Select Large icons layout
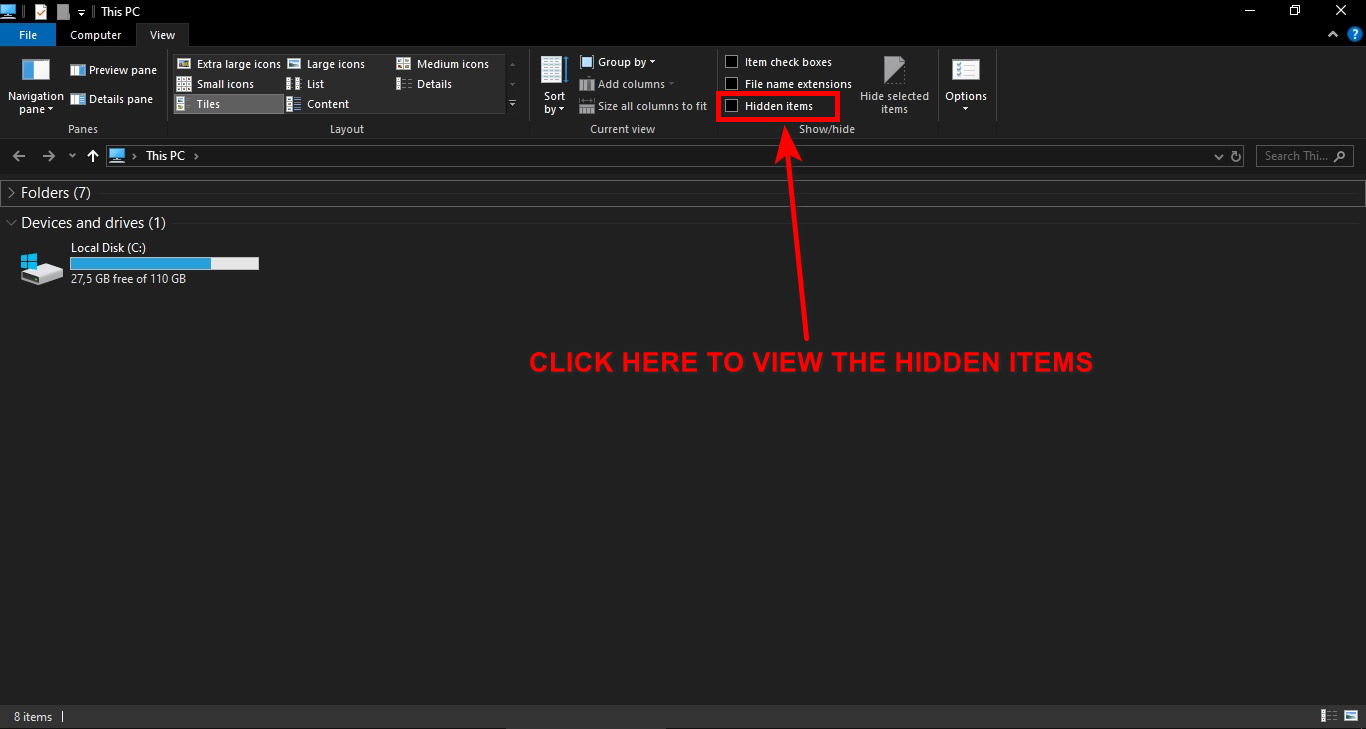This screenshot has height=729, width=1366. (x=326, y=64)
